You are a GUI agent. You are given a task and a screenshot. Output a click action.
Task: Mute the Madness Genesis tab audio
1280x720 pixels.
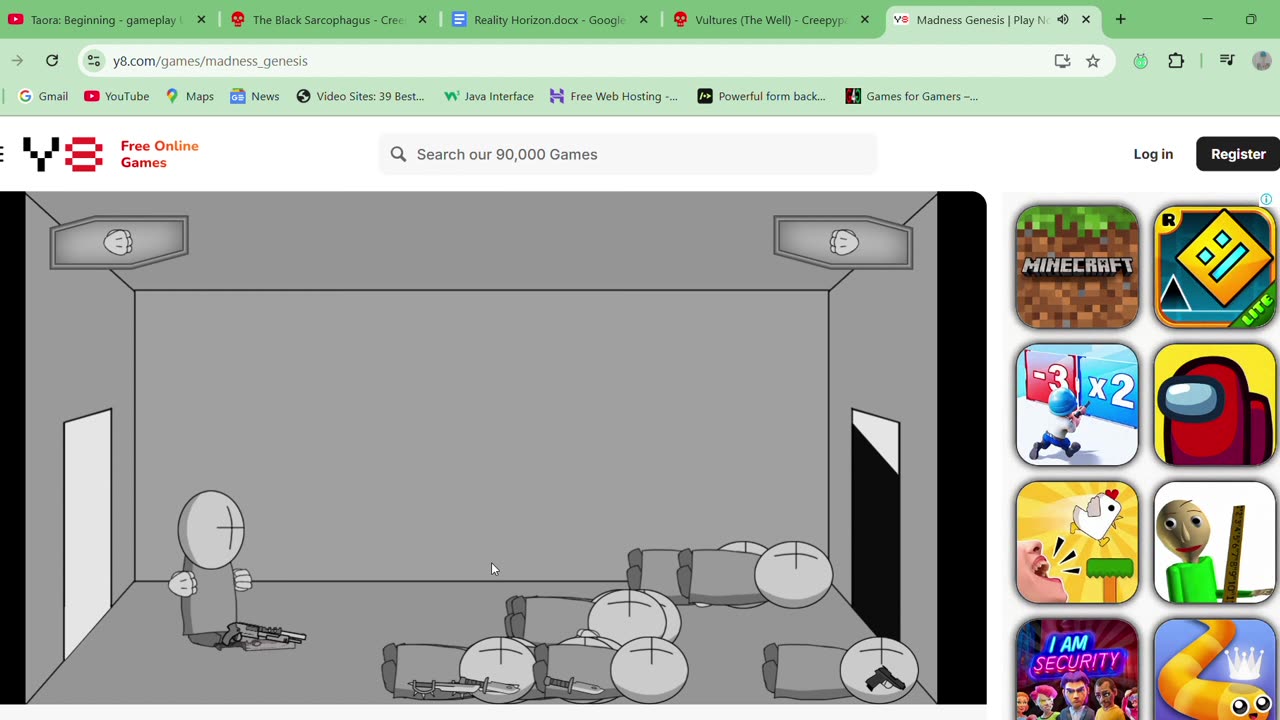pos(1062,20)
